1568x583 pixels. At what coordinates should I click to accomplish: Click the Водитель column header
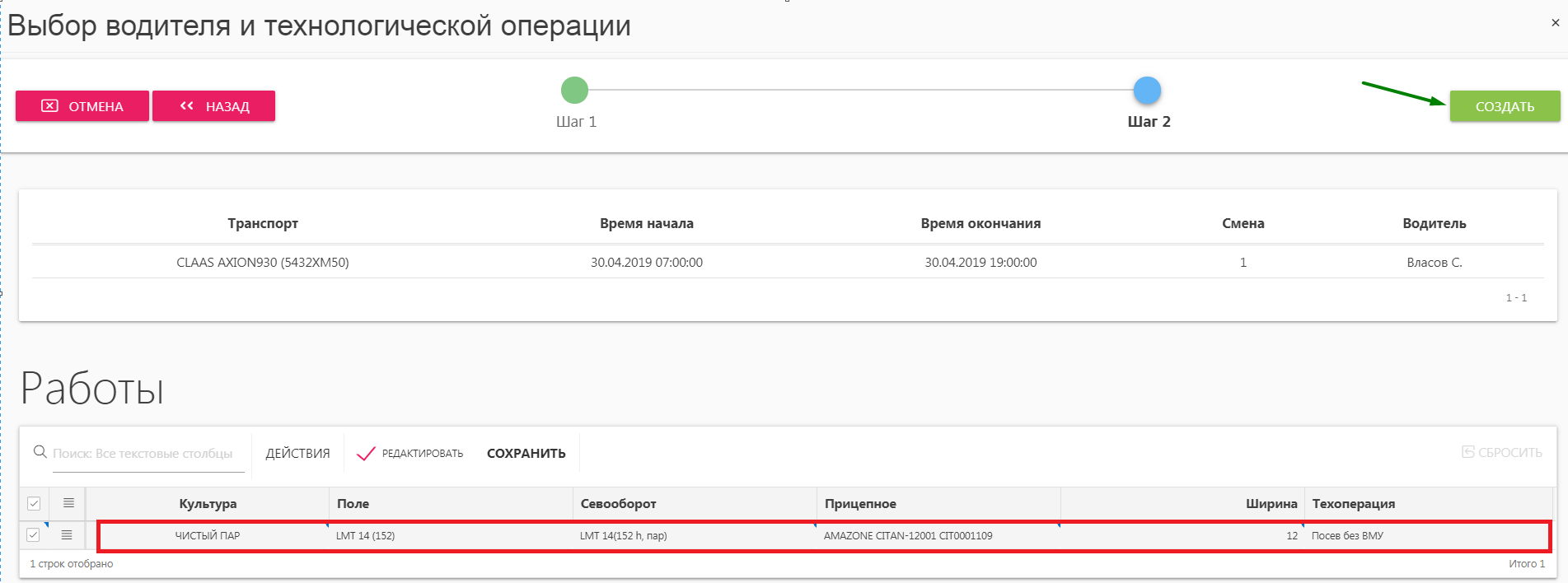pyautogui.click(x=1435, y=223)
